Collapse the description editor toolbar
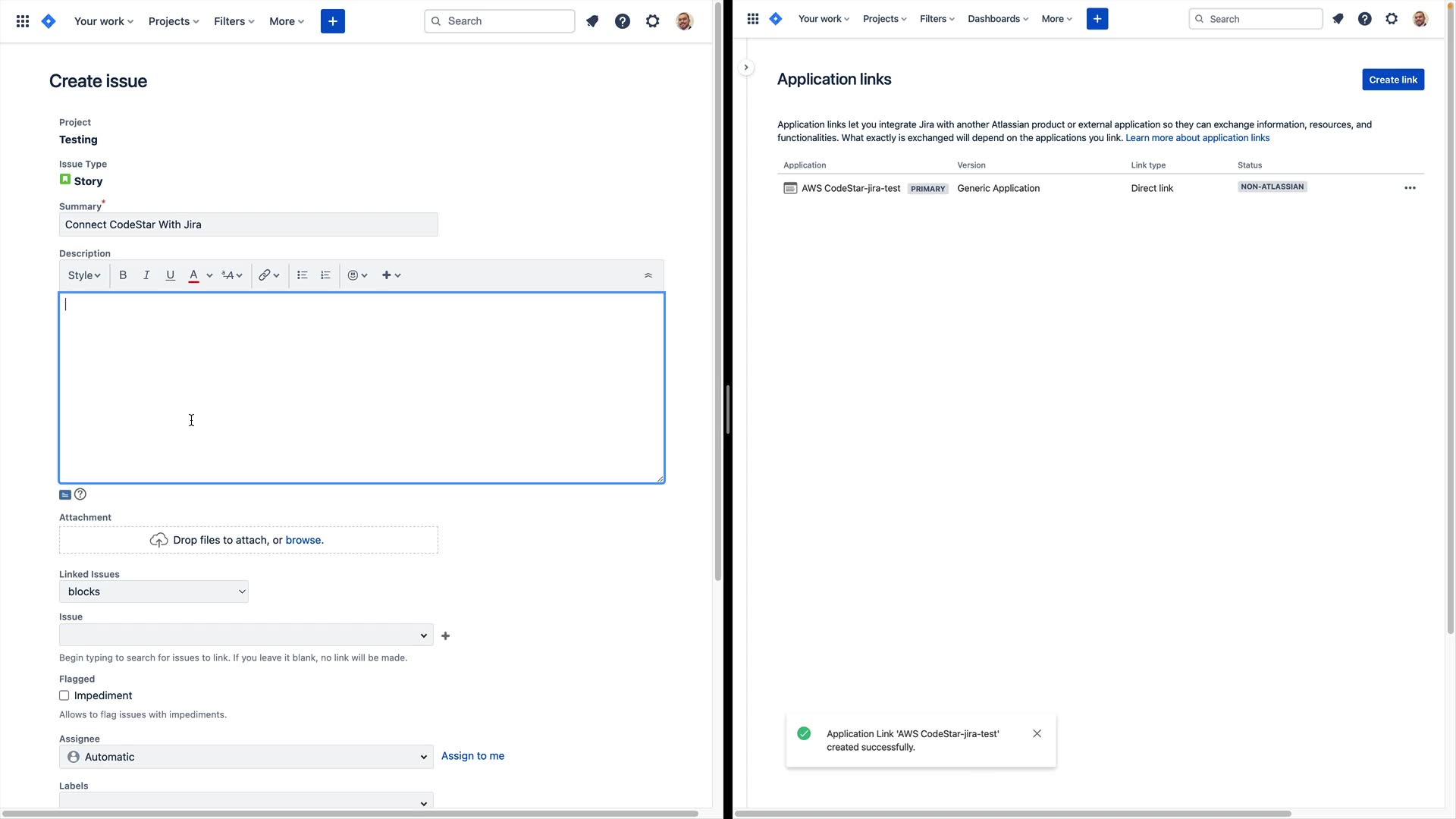This screenshot has width=1456, height=819. [x=648, y=275]
